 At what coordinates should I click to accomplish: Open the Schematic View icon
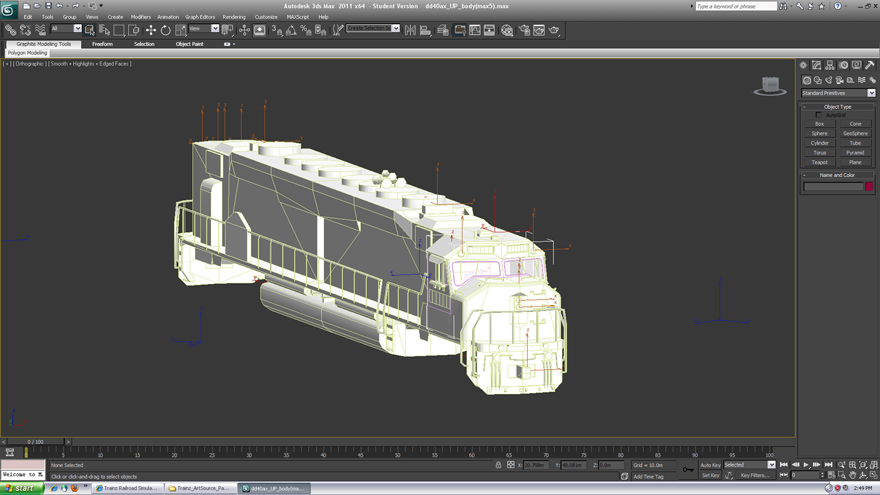pyautogui.click(x=489, y=30)
